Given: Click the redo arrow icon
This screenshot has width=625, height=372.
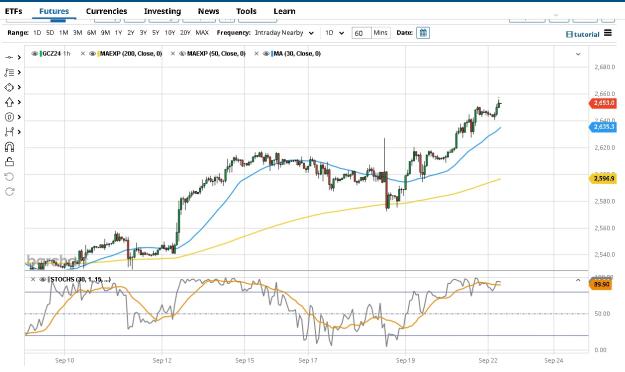Looking at the screenshot, I should tap(9, 191).
